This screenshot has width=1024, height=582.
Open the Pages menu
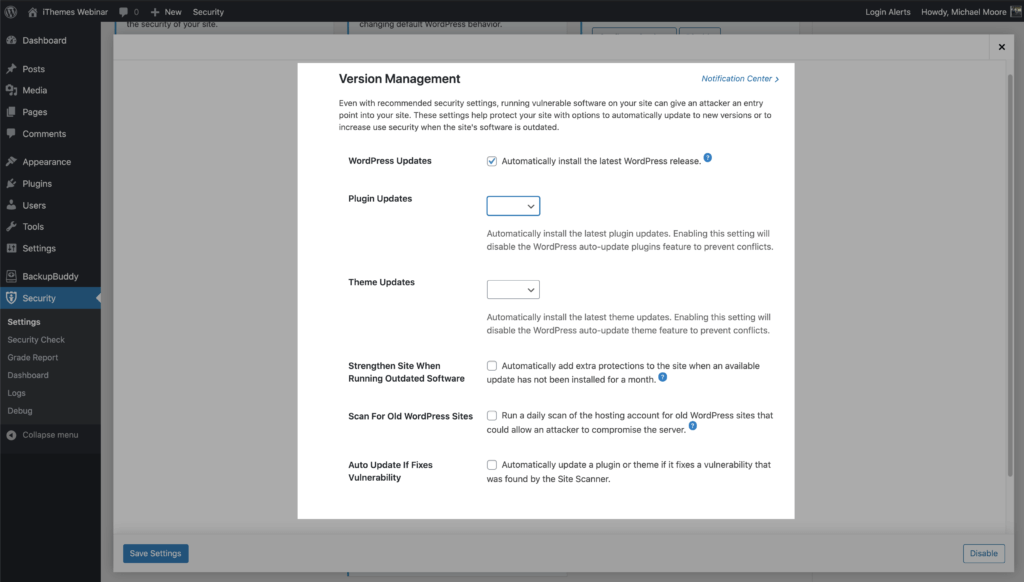pos(35,112)
